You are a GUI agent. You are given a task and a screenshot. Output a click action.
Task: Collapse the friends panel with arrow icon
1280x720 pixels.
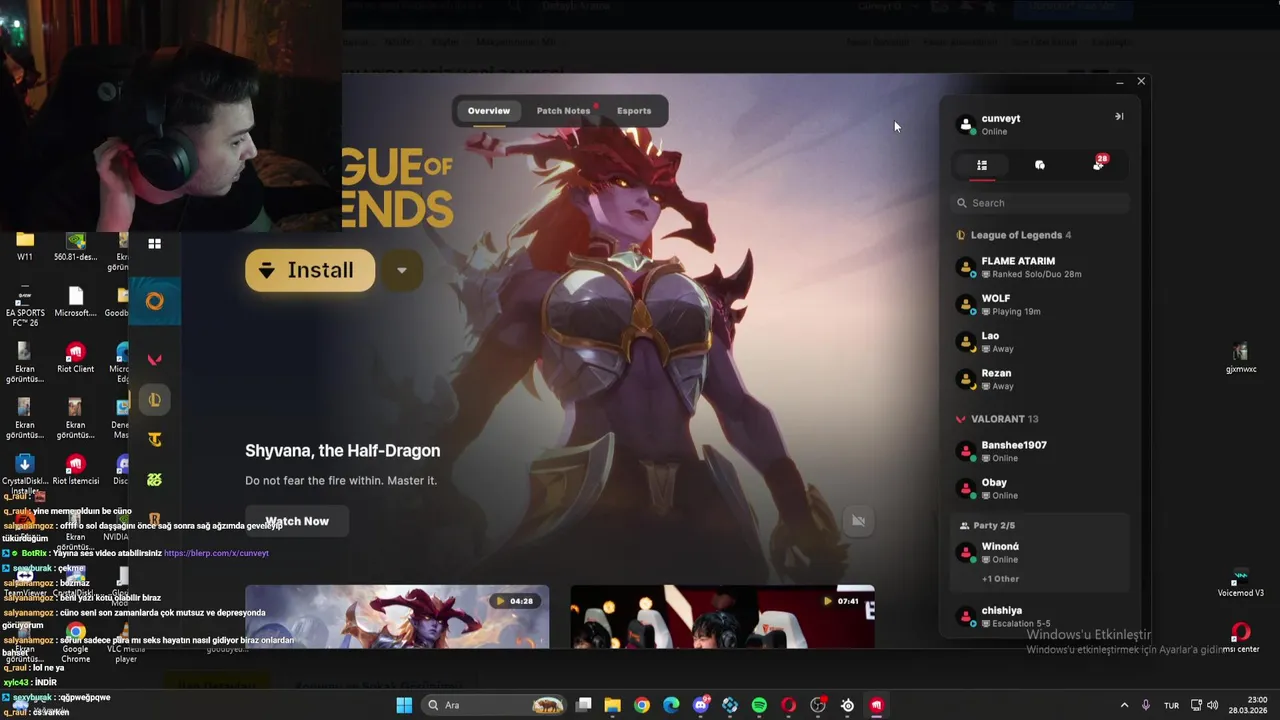[1119, 117]
